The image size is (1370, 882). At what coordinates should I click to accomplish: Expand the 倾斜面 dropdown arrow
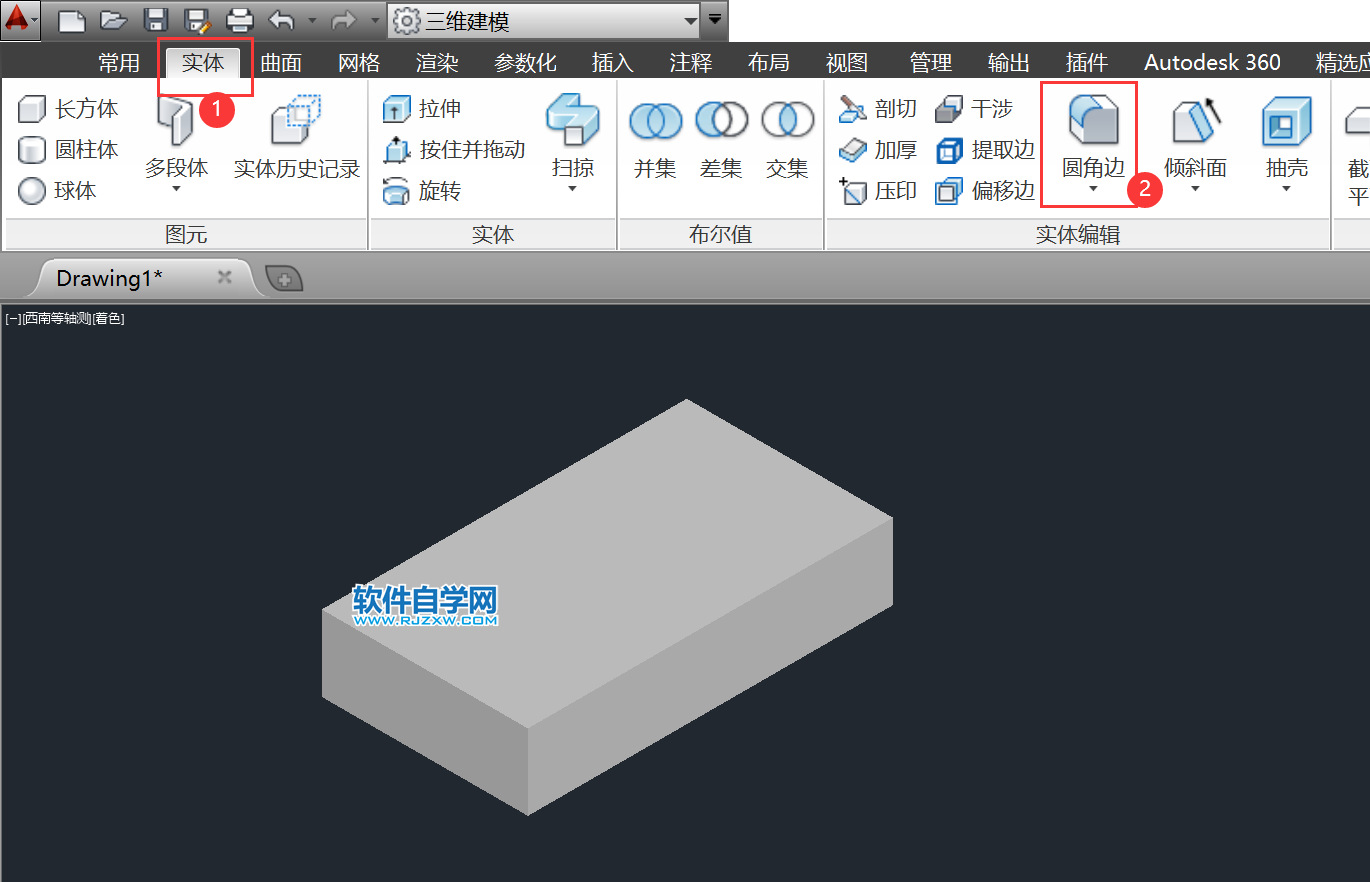pos(1195,189)
